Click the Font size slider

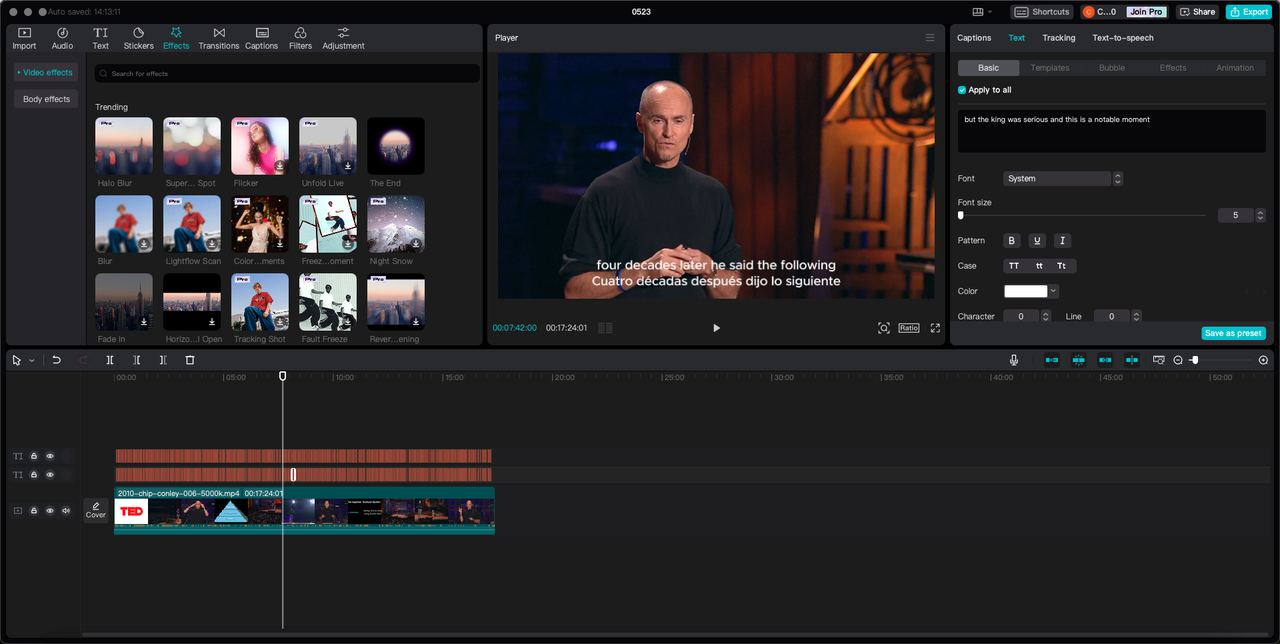(1082, 215)
